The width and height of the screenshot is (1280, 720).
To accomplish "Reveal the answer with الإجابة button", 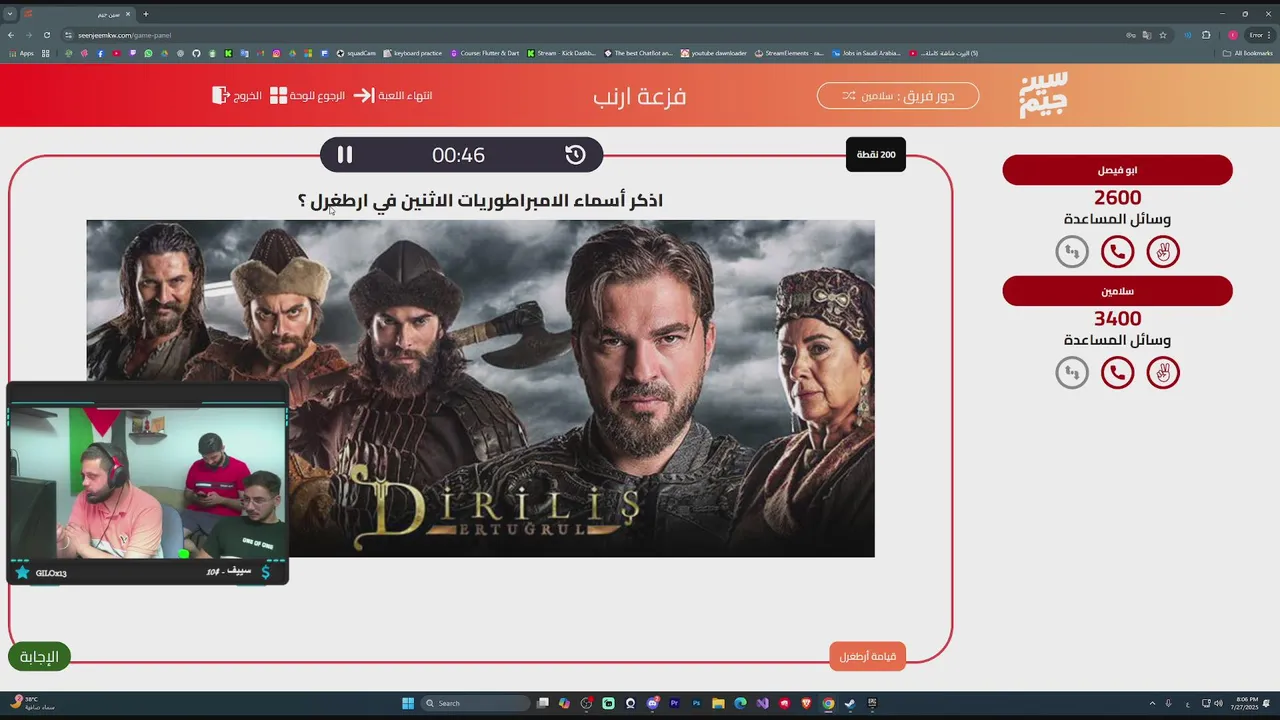I will pyautogui.click(x=39, y=656).
